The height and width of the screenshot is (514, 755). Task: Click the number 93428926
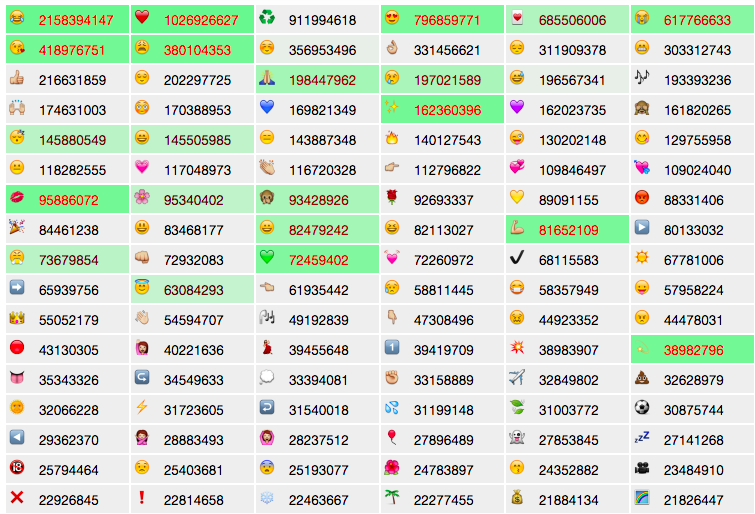tap(318, 200)
